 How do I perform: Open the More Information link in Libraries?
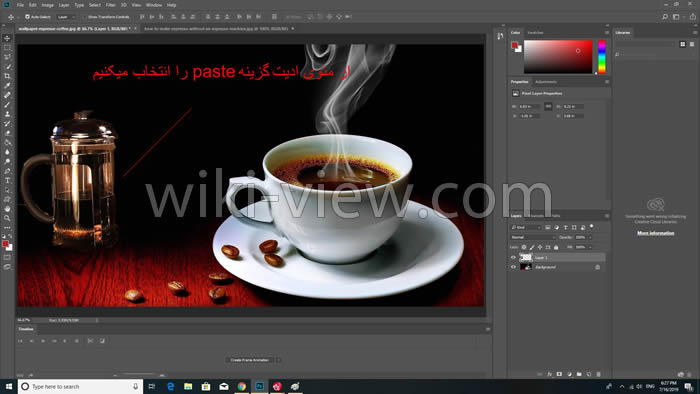[655, 233]
